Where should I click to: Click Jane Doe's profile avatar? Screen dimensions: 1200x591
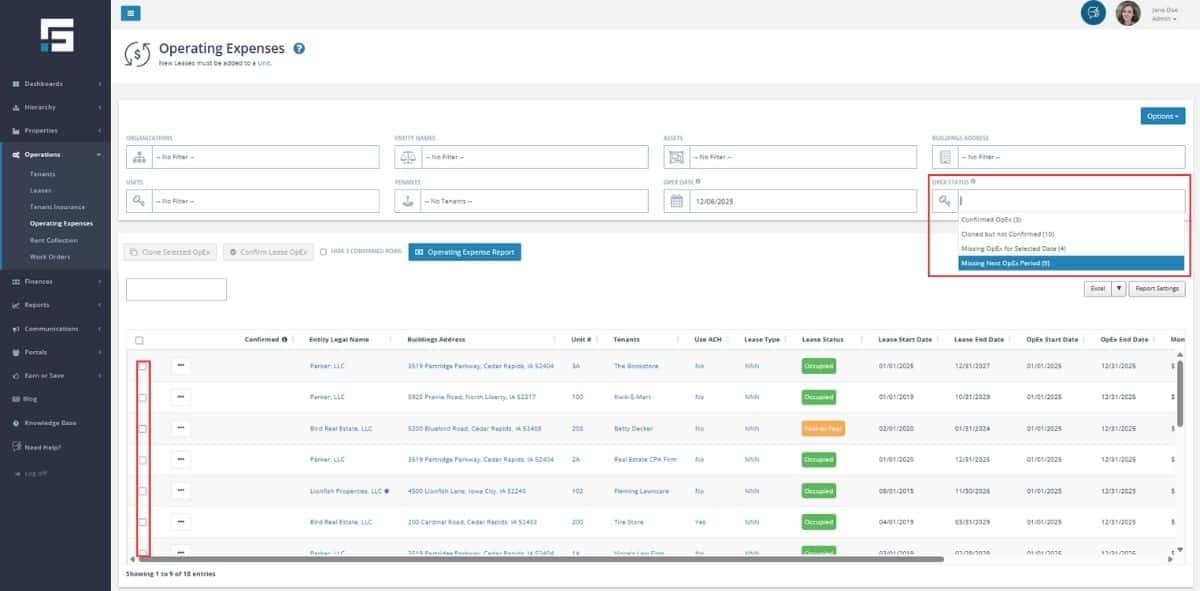[x=1128, y=13]
